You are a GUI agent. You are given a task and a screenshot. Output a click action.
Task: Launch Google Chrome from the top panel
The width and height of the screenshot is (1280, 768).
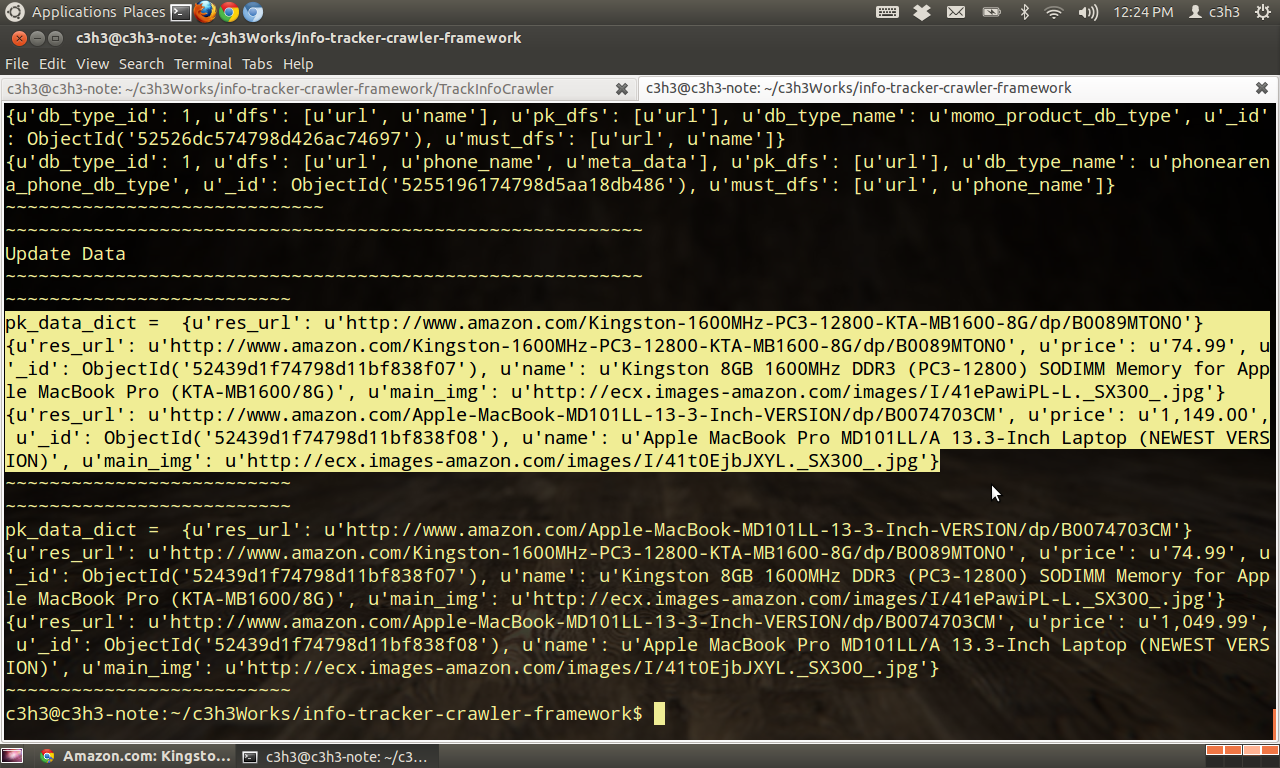(x=229, y=12)
